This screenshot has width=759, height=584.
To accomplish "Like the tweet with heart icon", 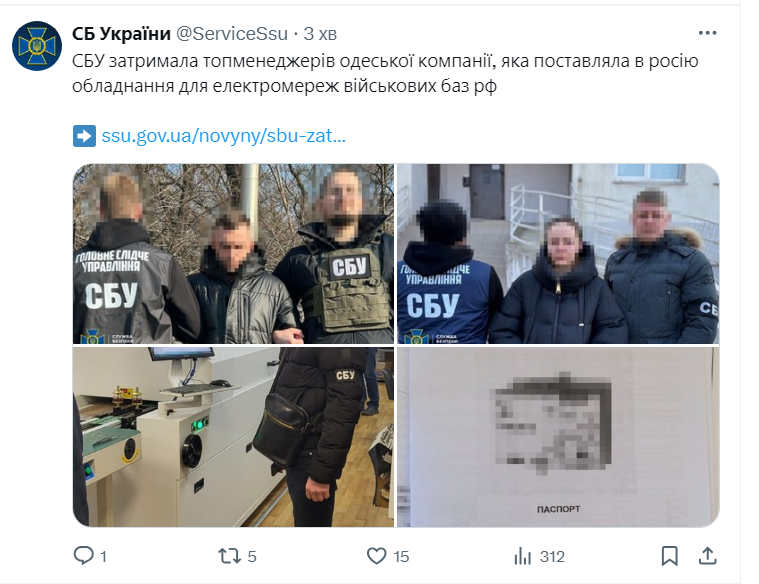I will [377, 556].
